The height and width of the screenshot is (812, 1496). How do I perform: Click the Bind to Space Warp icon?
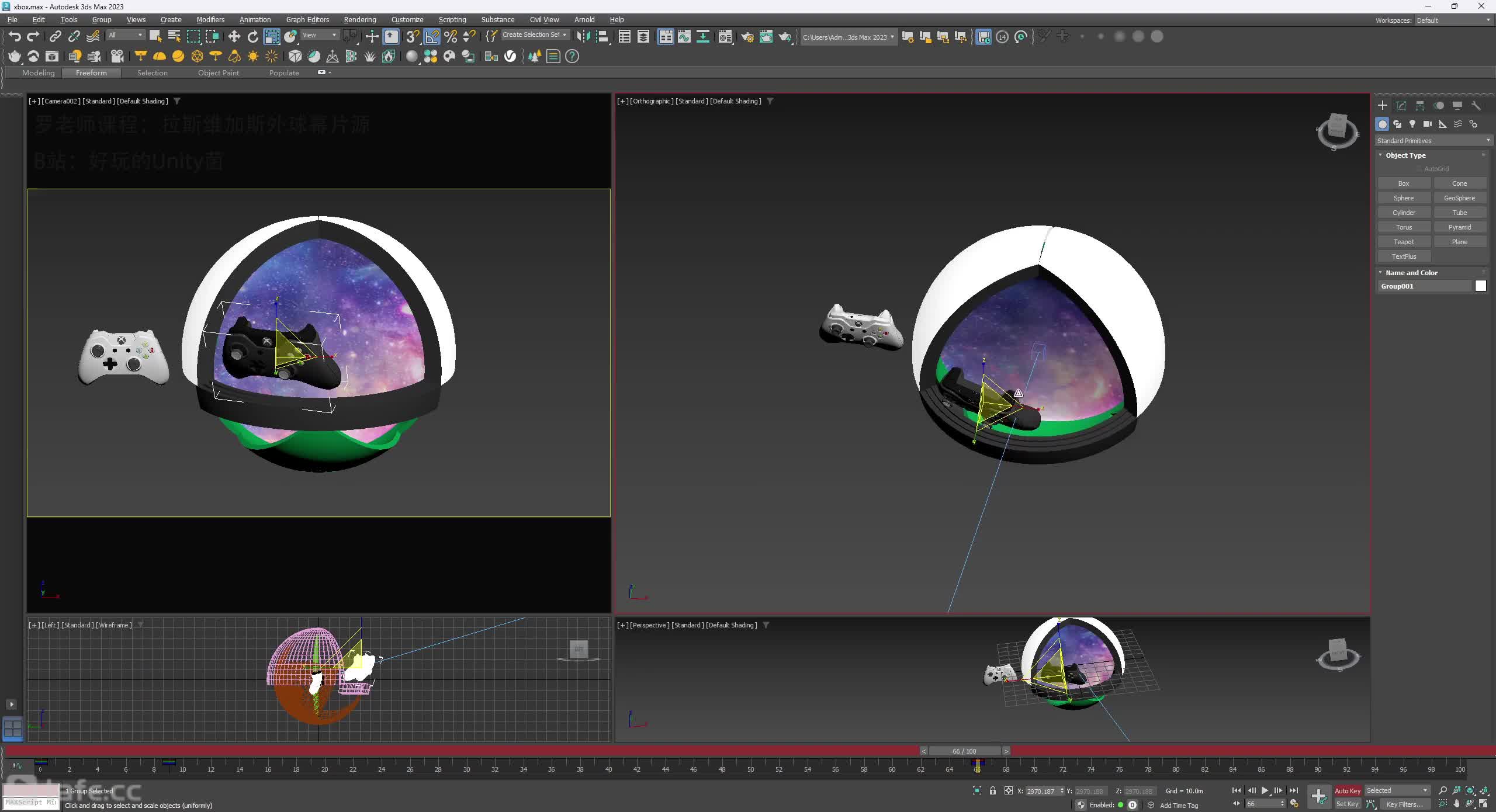(x=93, y=37)
